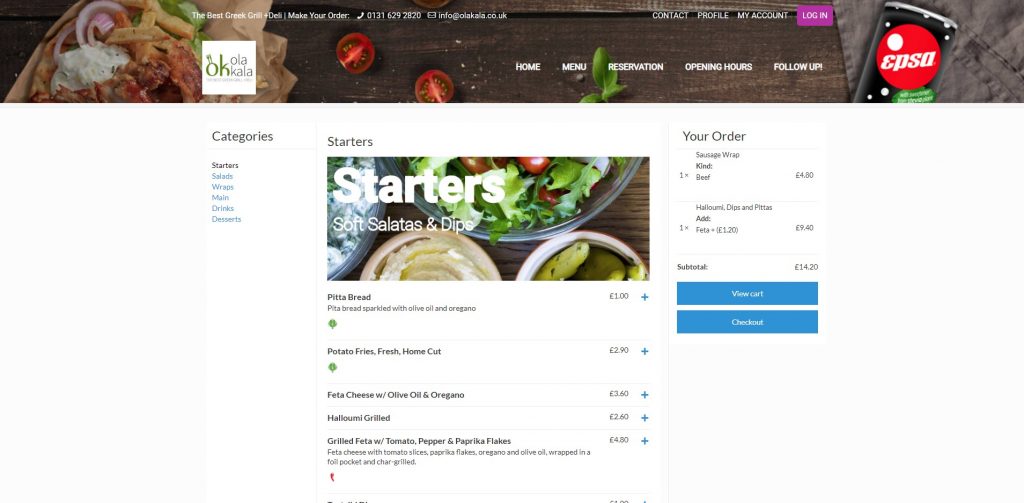
Task: Open the RESERVATION menu item
Action: pos(635,67)
